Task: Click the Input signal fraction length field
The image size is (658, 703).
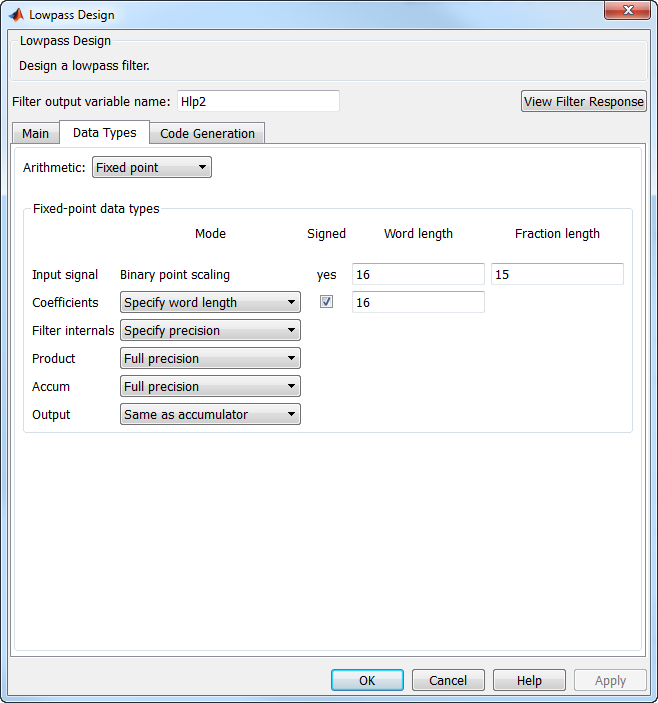Action: click(x=557, y=274)
